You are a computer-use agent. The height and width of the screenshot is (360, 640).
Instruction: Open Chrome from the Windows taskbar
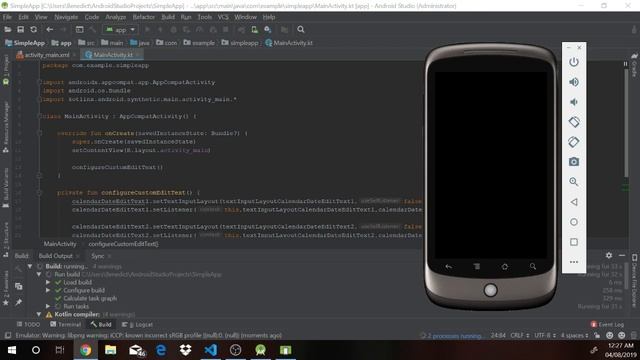[x=86, y=350]
